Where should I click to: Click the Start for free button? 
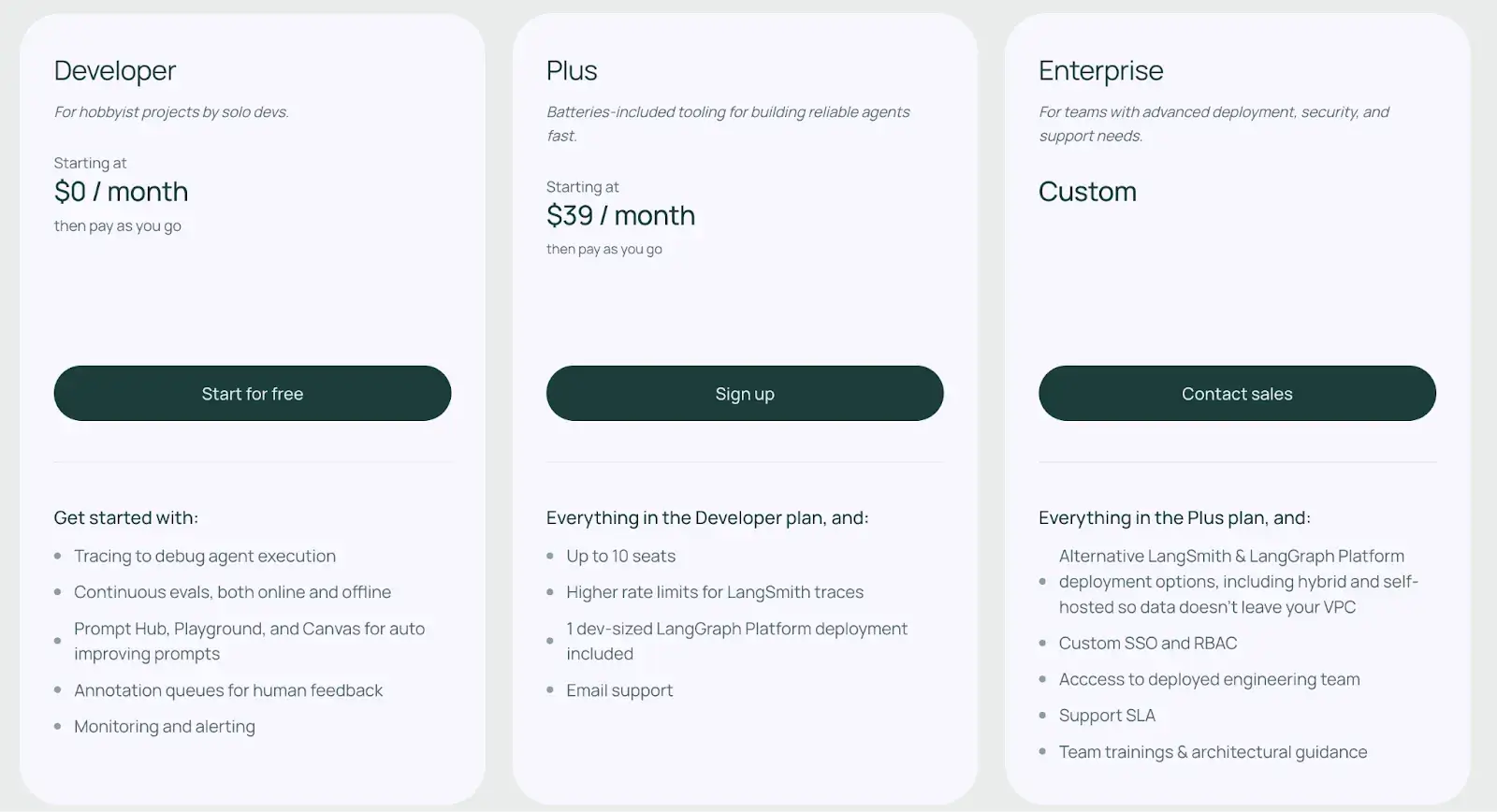pyautogui.click(x=253, y=394)
